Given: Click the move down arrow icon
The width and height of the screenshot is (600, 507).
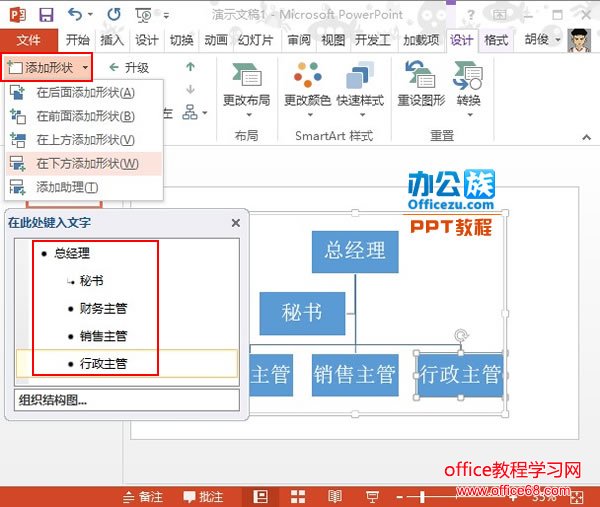Looking at the screenshot, I should (190, 90).
